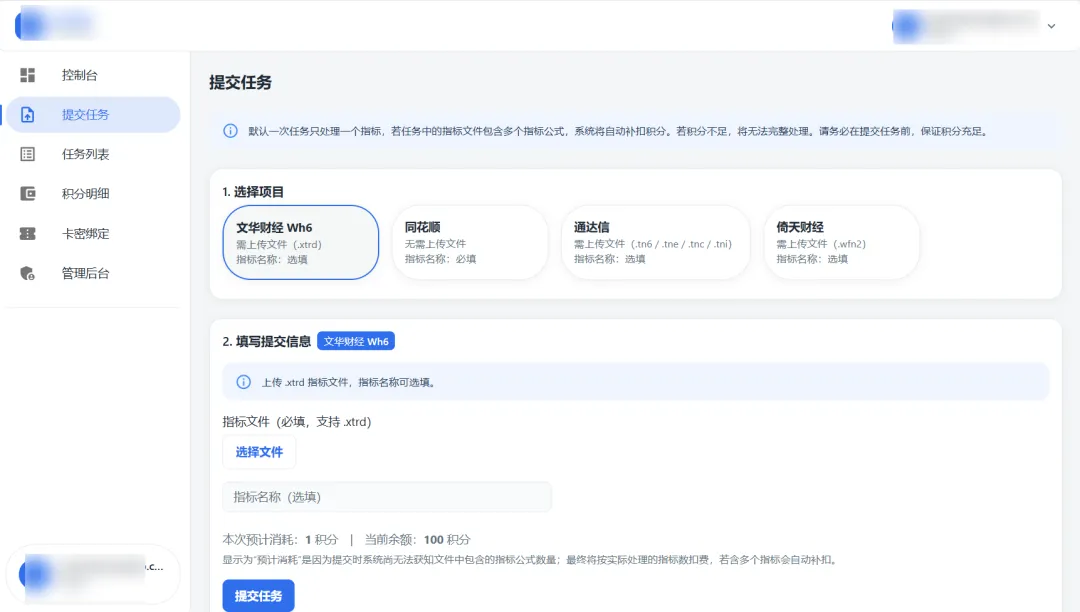Screen dimensions: 1080x612
Task: Select the 文华财经 Wh6 project card
Action: (300, 242)
